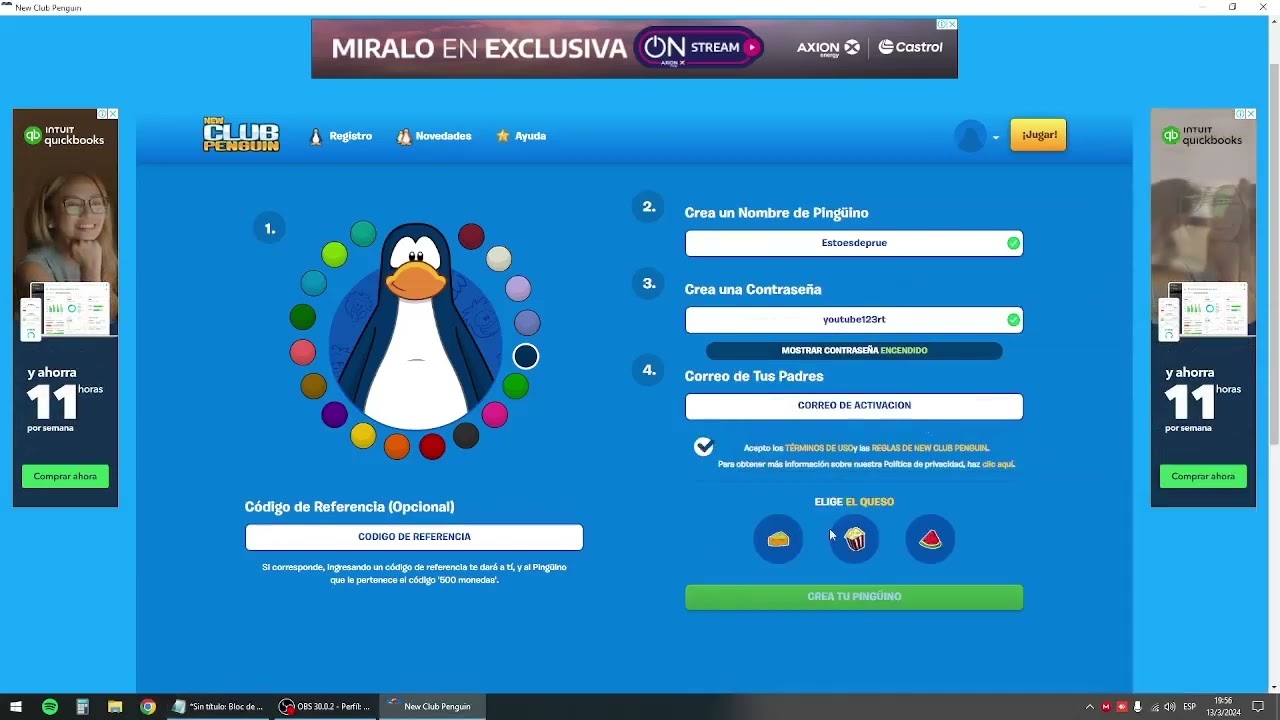Open Google Chrome from the taskbar
The height and width of the screenshot is (720, 1280).
pos(148,707)
